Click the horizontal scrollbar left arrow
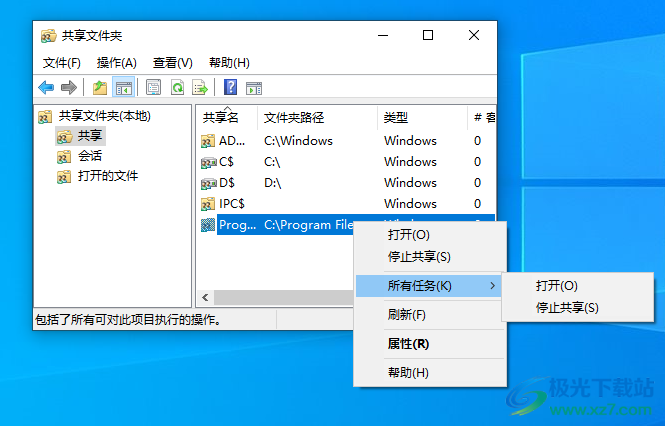Viewport: 665px width, 426px height. click(205, 297)
